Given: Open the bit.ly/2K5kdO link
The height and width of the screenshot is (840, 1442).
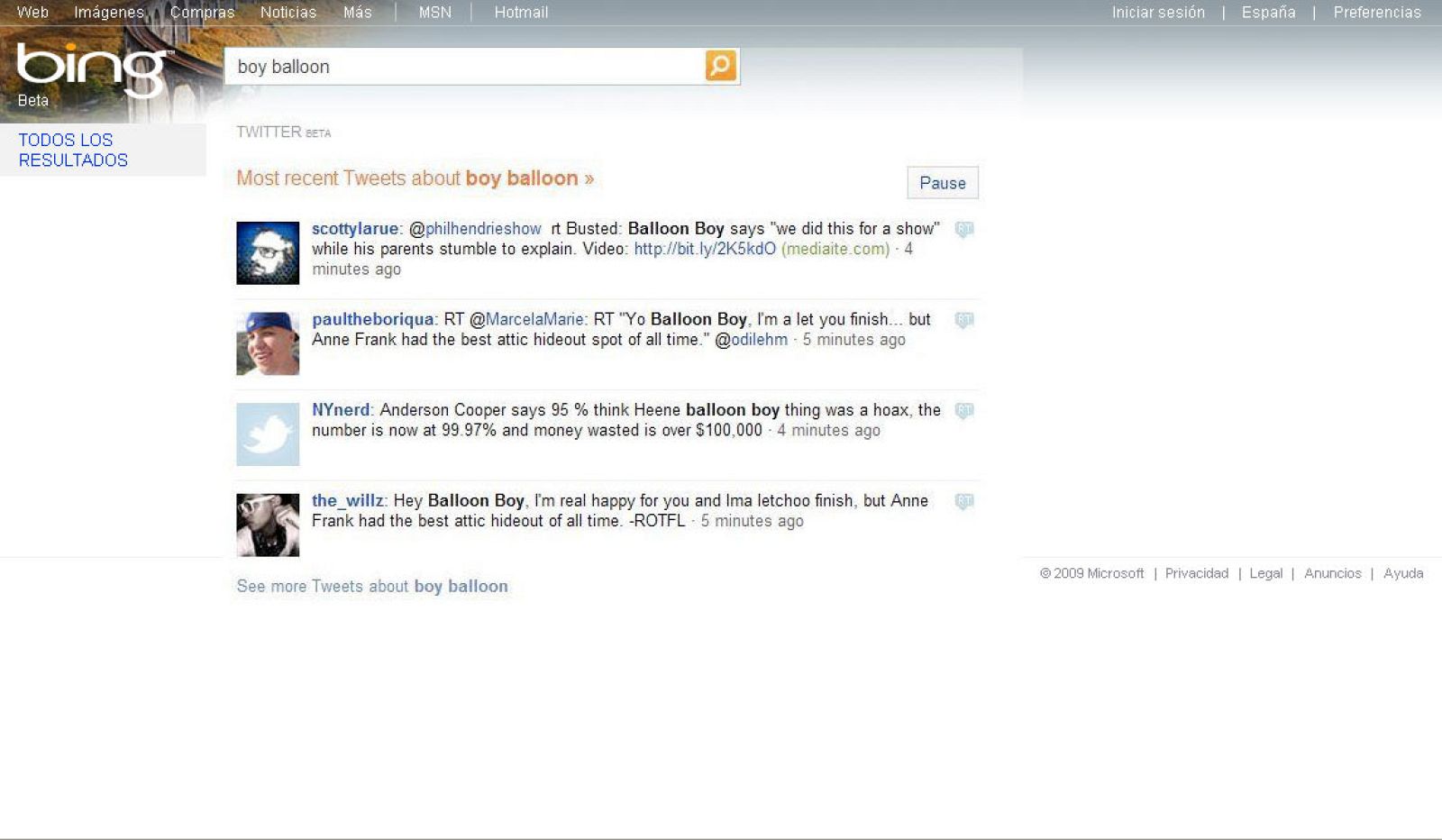Looking at the screenshot, I should [x=704, y=249].
